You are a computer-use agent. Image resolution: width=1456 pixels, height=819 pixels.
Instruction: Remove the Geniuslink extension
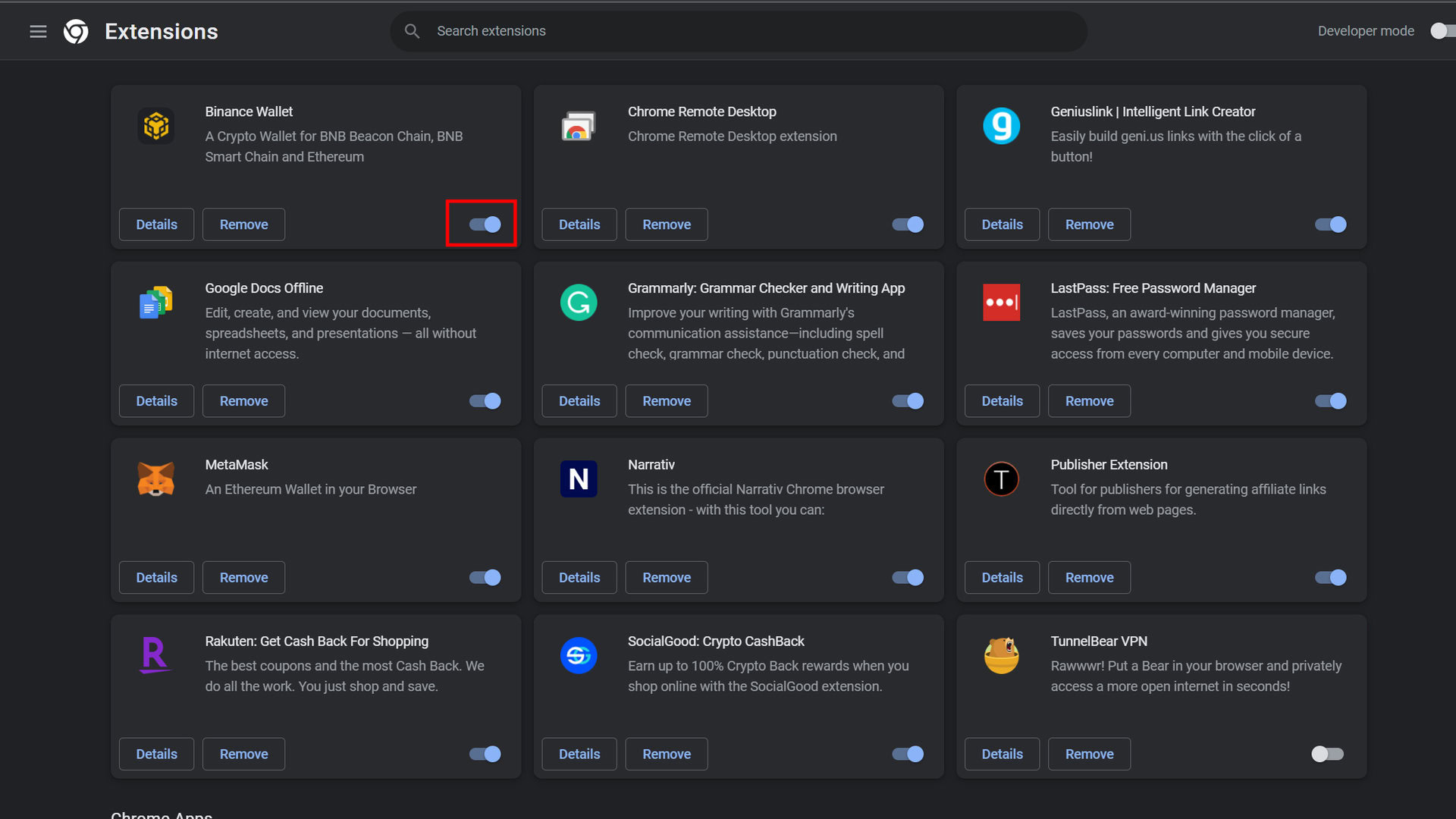[1089, 224]
